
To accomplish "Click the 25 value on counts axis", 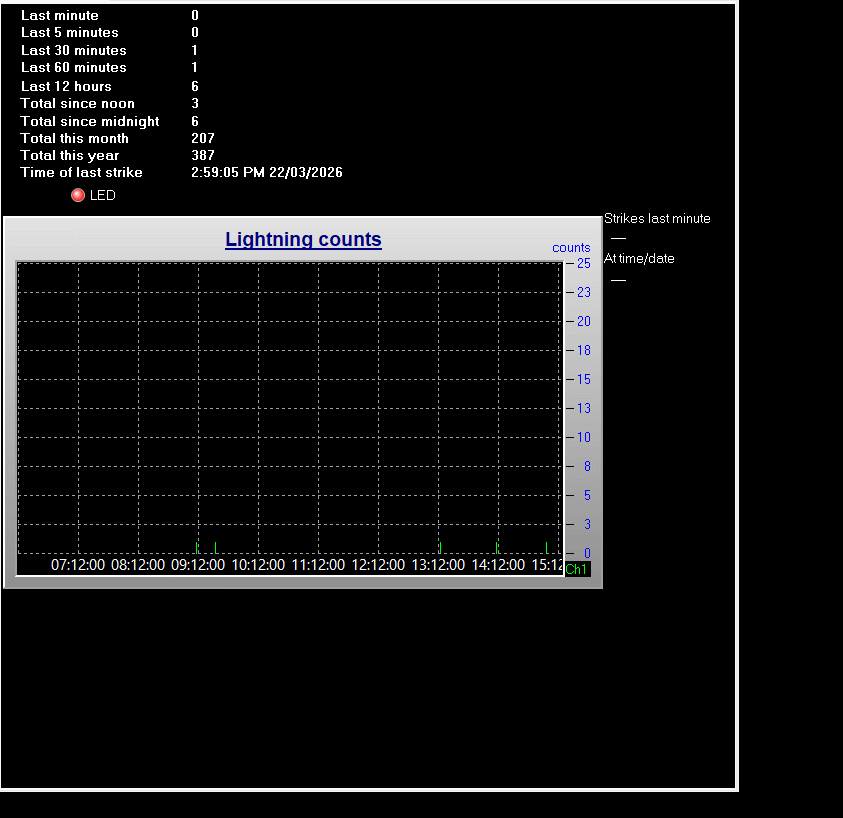I will 583,263.
